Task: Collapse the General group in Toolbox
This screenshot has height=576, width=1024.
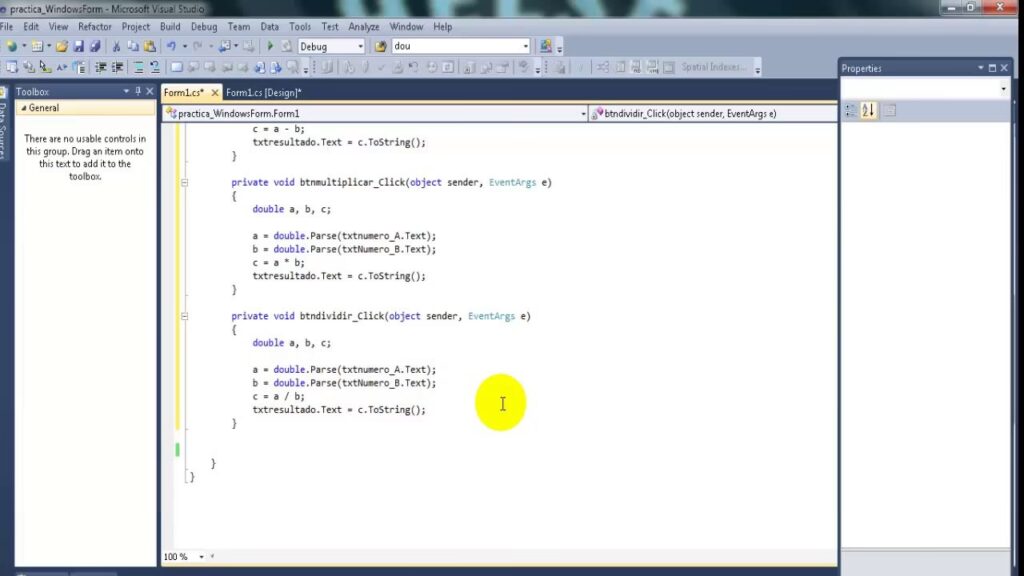Action: (x=21, y=108)
